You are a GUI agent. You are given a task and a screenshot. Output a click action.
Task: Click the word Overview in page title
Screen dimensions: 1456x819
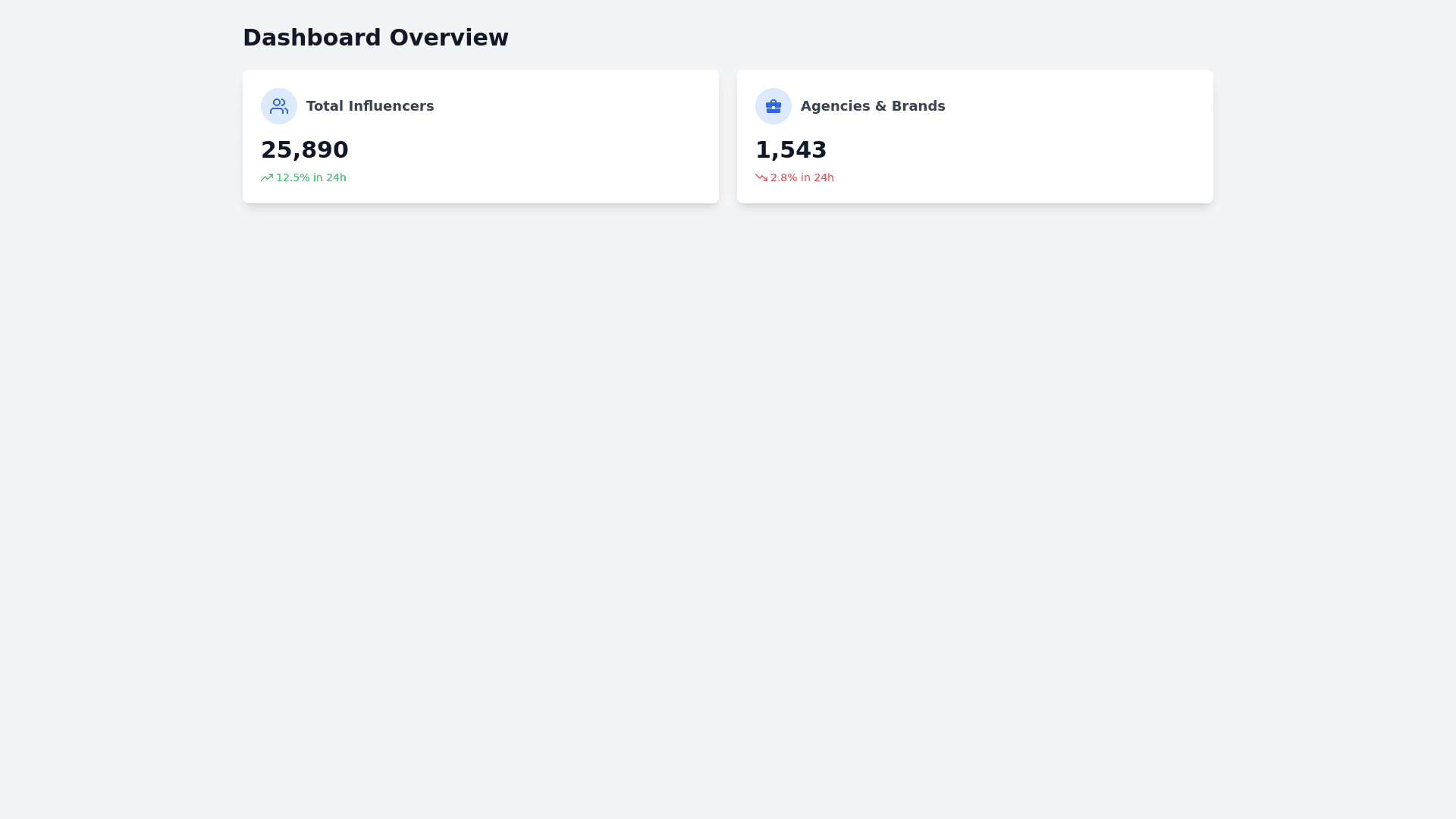coord(449,38)
